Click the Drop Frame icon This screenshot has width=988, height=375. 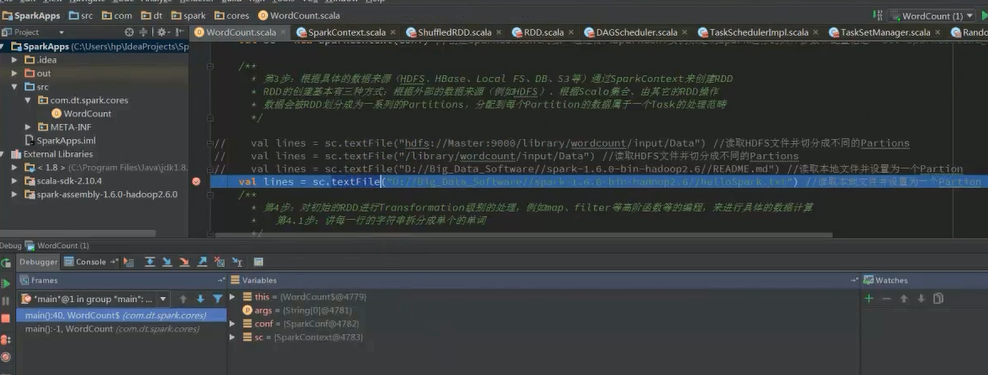(219, 262)
